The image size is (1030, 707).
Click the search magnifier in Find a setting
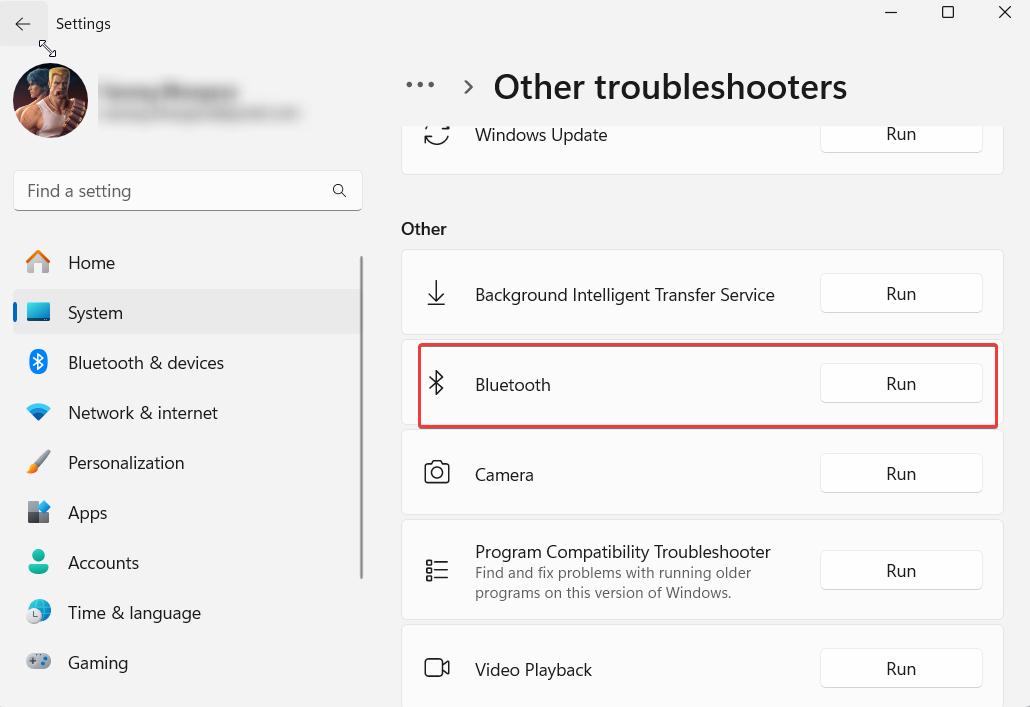(x=339, y=190)
